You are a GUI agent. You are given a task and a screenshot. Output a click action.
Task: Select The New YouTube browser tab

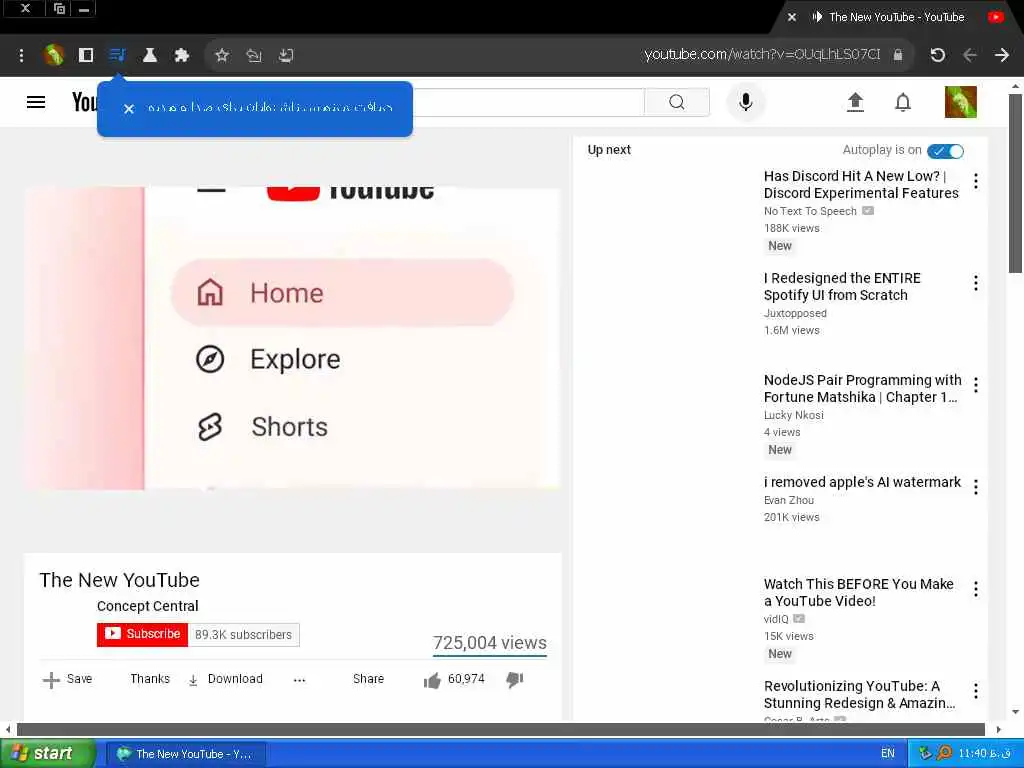[896, 17]
